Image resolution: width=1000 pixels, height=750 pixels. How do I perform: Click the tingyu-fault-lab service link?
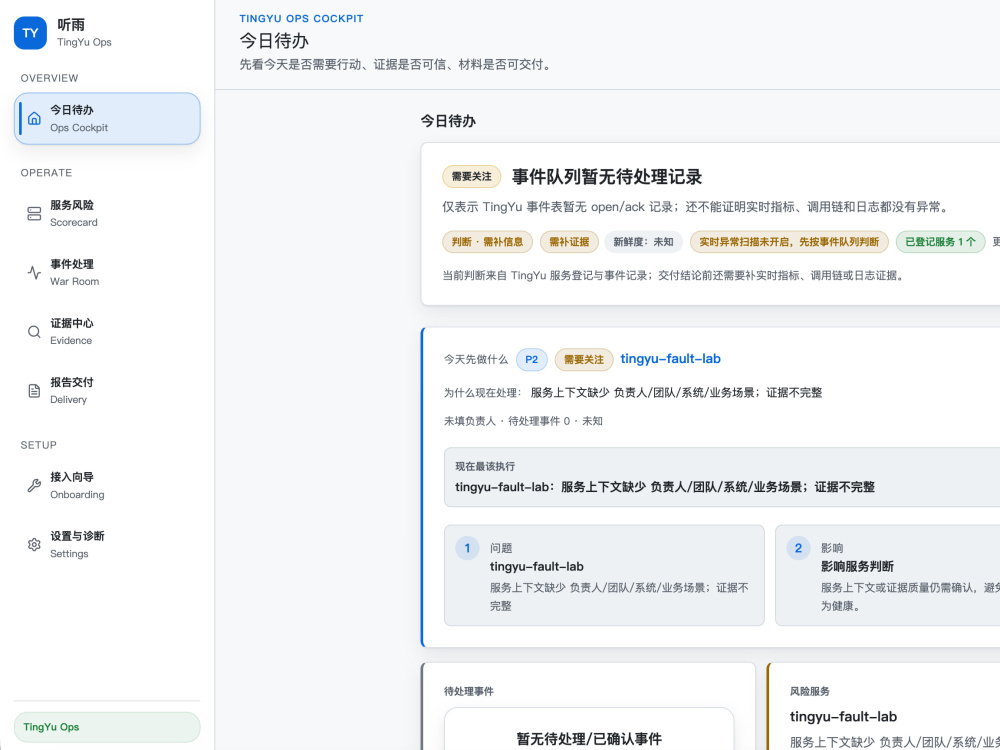[670, 358]
